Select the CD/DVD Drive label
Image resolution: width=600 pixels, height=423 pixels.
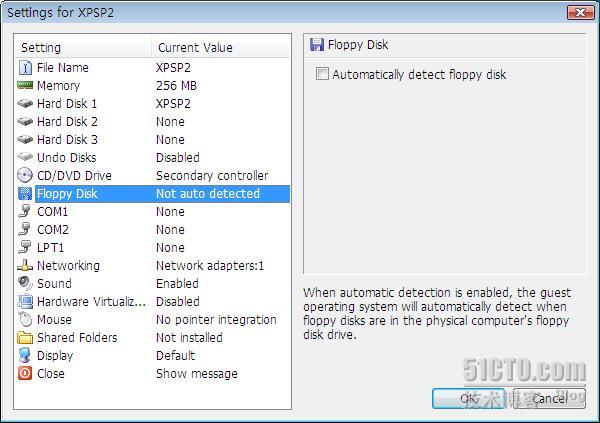tap(74, 176)
